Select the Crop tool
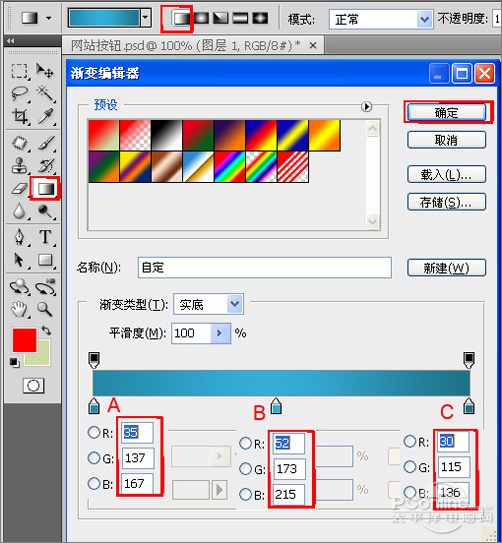 [x=20, y=116]
